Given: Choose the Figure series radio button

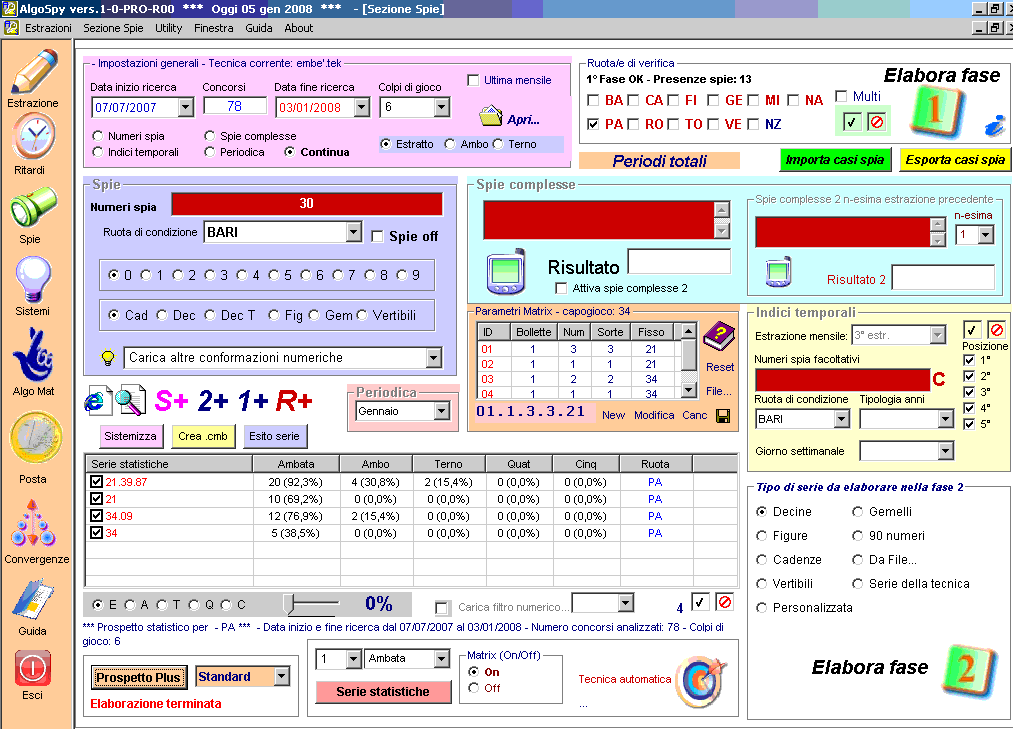Looking at the screenshot, I should [762, 536].
